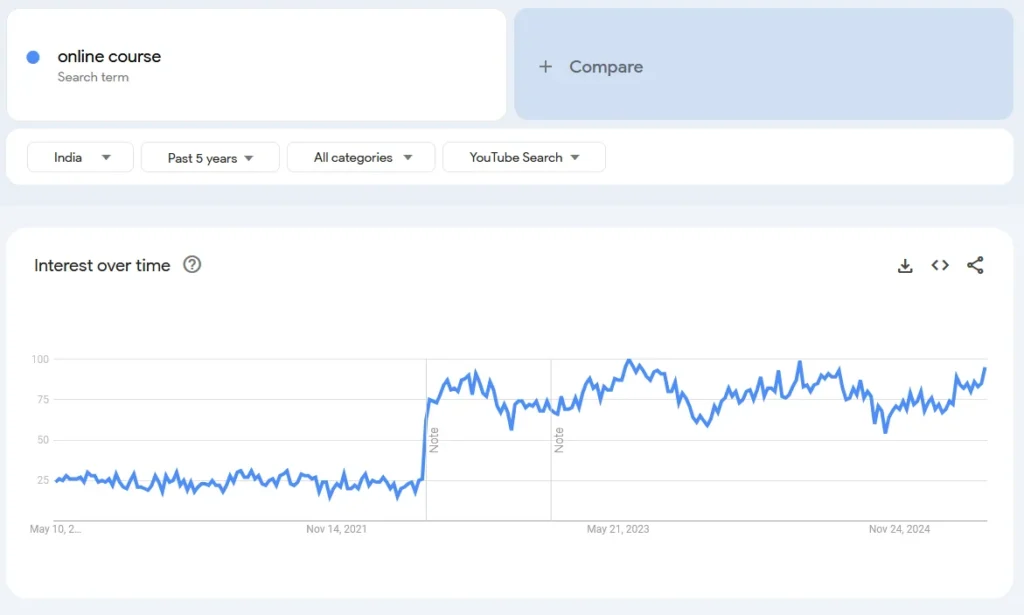Image resolution: width=1024 pixels, height=615 pixels.
Task: Click the Interest over time heading
Action: [102, 266]
